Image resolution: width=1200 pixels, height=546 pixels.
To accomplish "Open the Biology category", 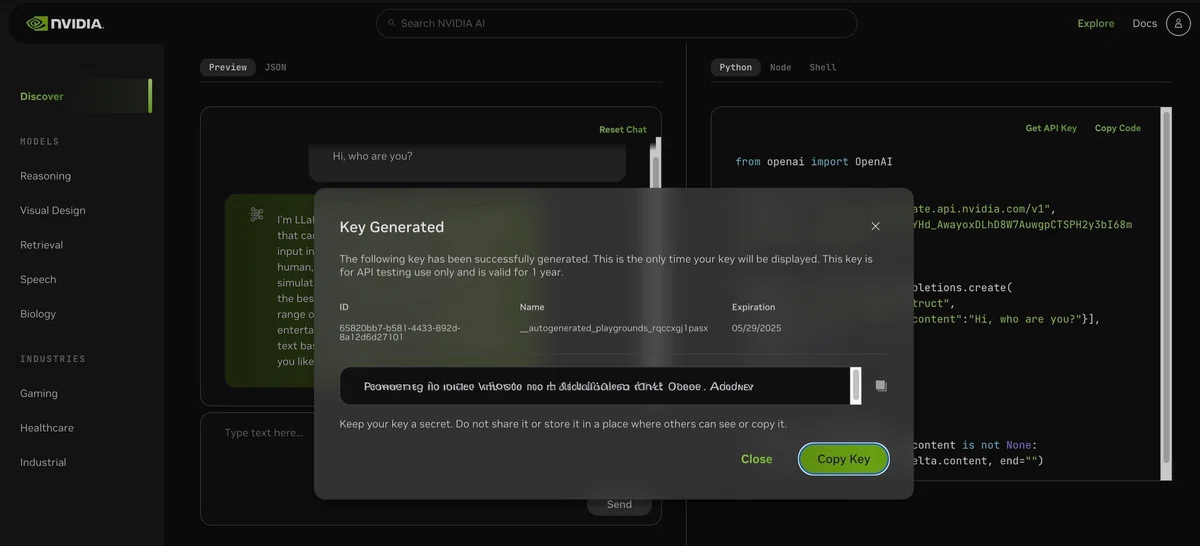I will [38, 314].
